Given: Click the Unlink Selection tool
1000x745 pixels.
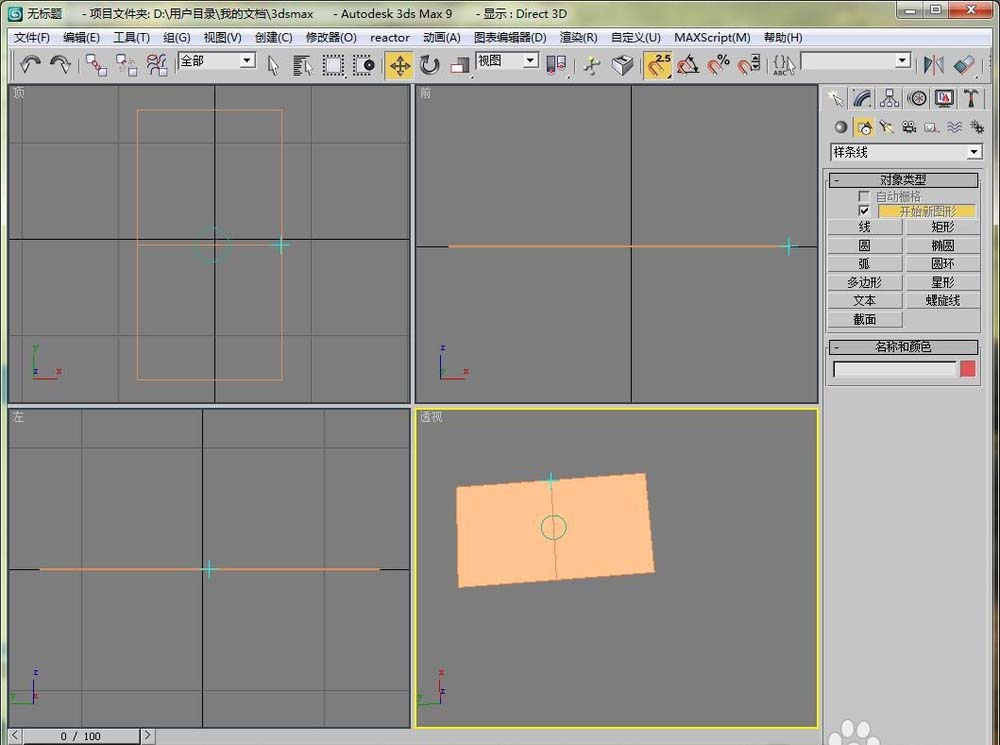Looking at the screenshot, I should [126, 64].
